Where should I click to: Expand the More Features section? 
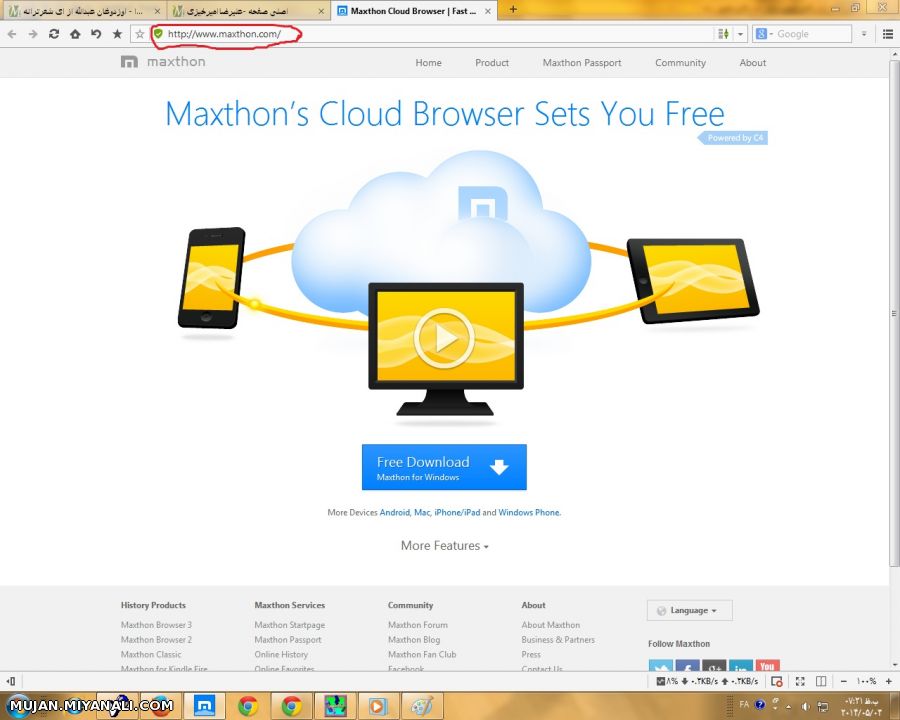[444, 545]
